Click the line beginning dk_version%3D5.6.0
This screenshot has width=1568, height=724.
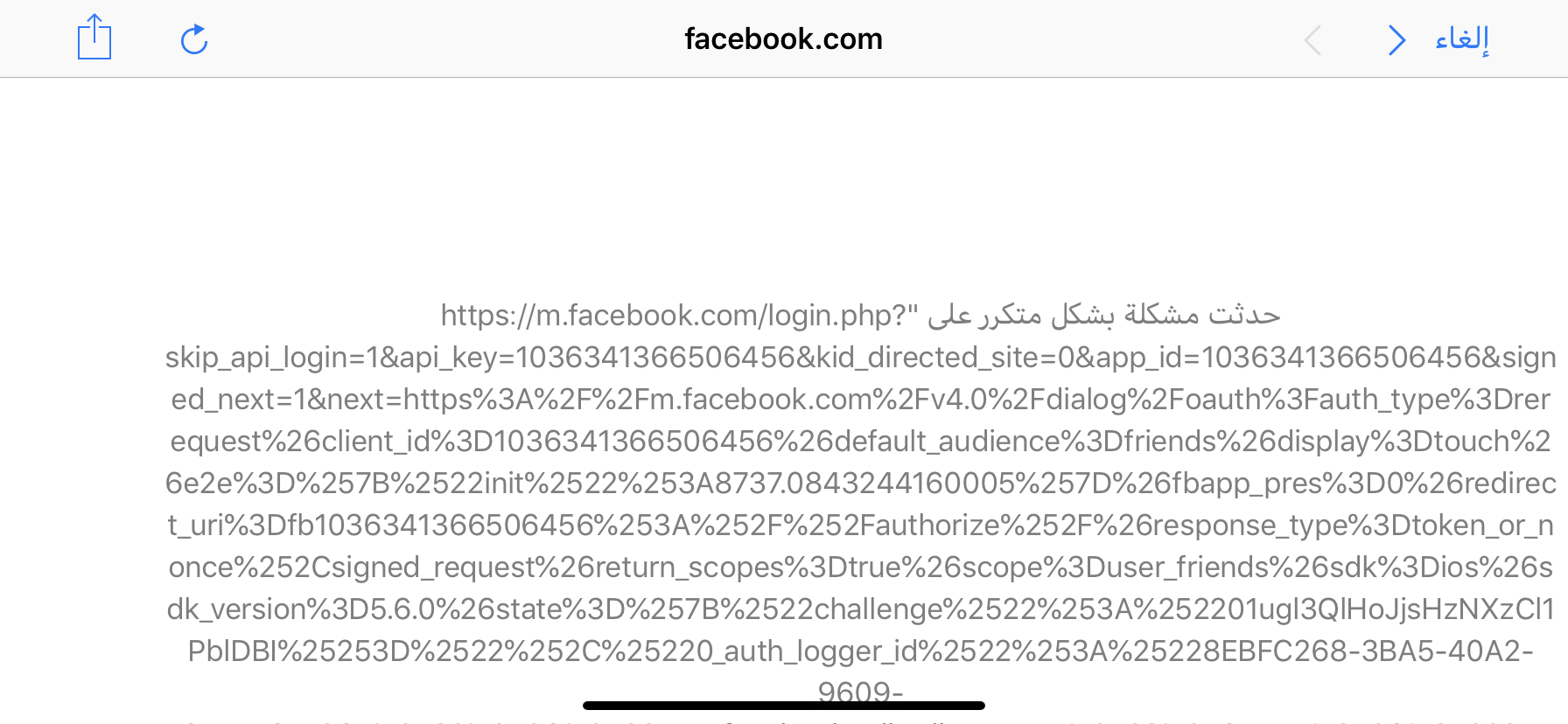click(x=861, y=609)
